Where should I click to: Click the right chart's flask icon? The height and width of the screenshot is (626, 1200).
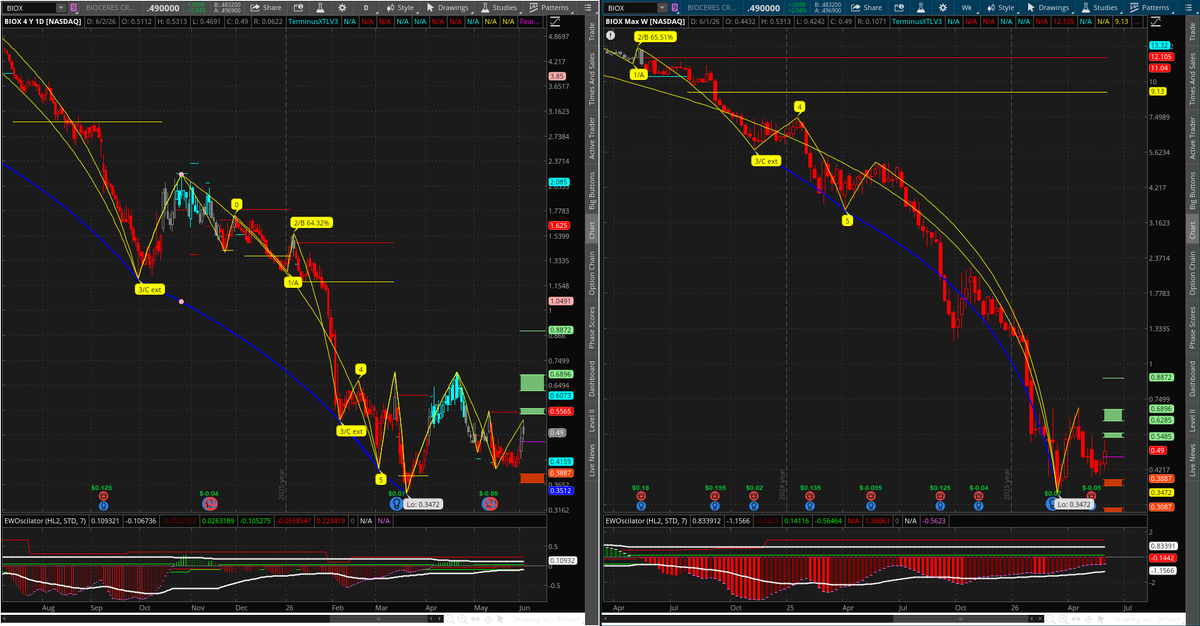pyautogui.click(x=920, y=8)
